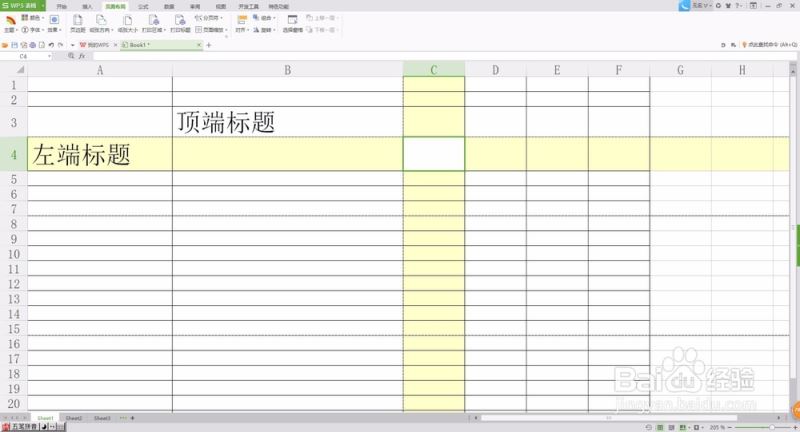Open the theme 字体 dropdown
Viewport: 800px width, 432px height.
tap(32, 30)
